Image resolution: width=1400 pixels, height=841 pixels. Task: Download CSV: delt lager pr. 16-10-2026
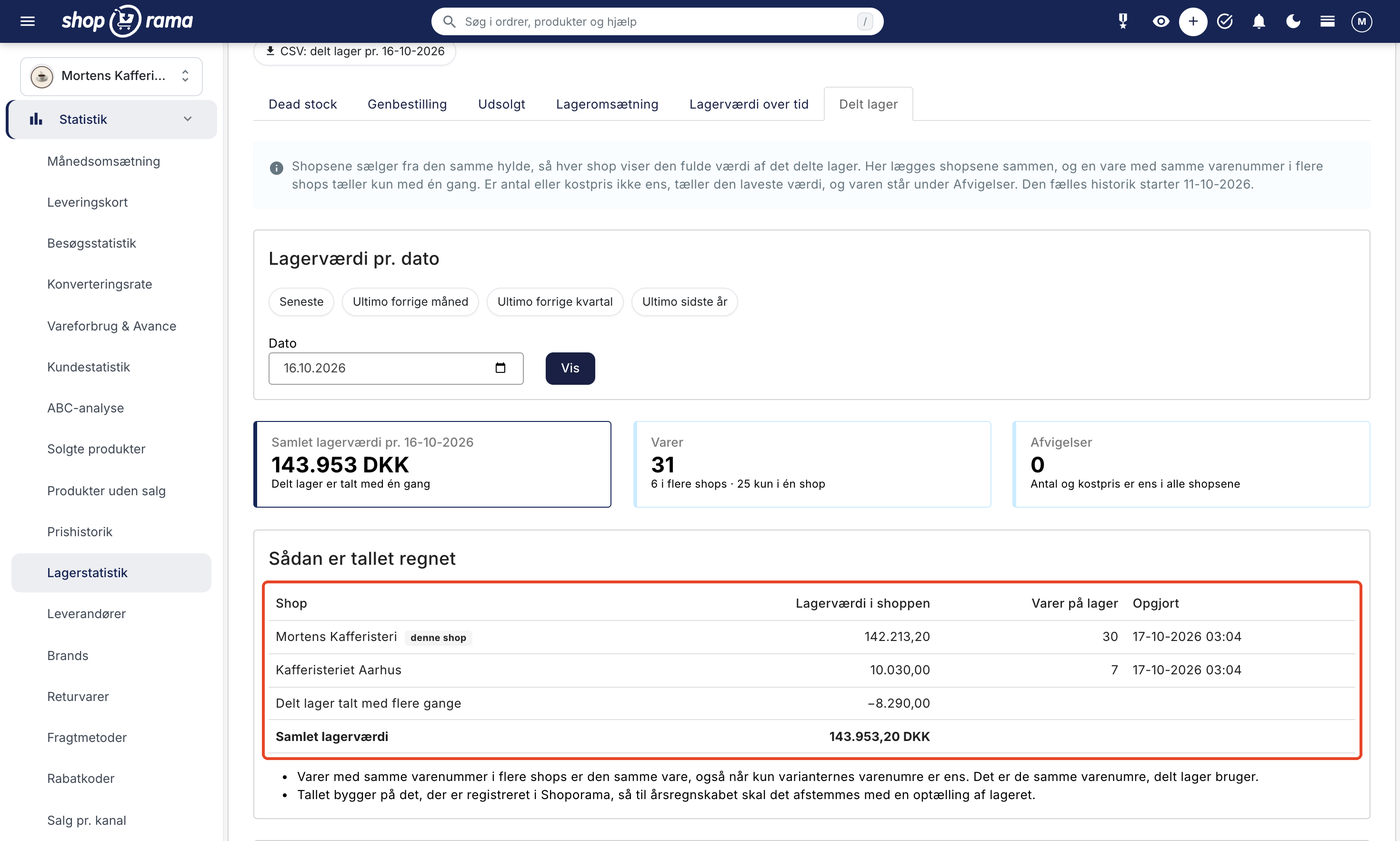pos(355,51)
